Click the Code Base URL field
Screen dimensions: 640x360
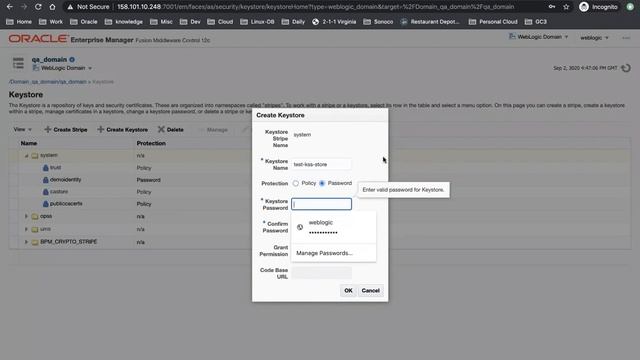321,273
